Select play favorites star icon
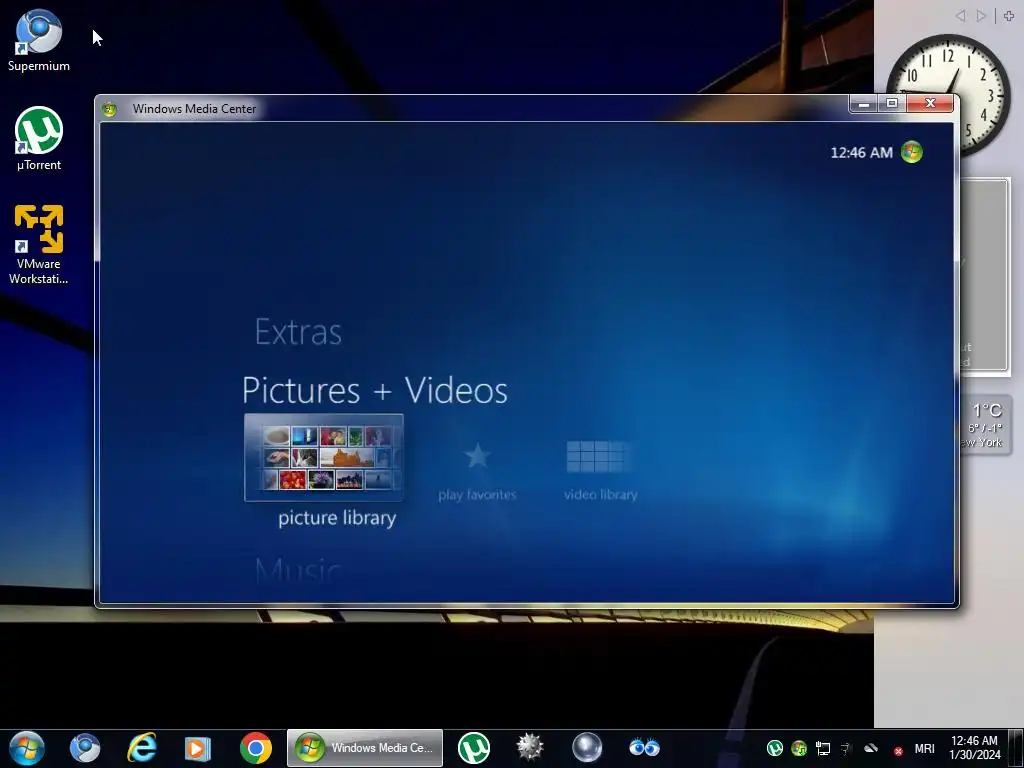The width and height of the screenshot is (1024, 768). coord(477,455)
